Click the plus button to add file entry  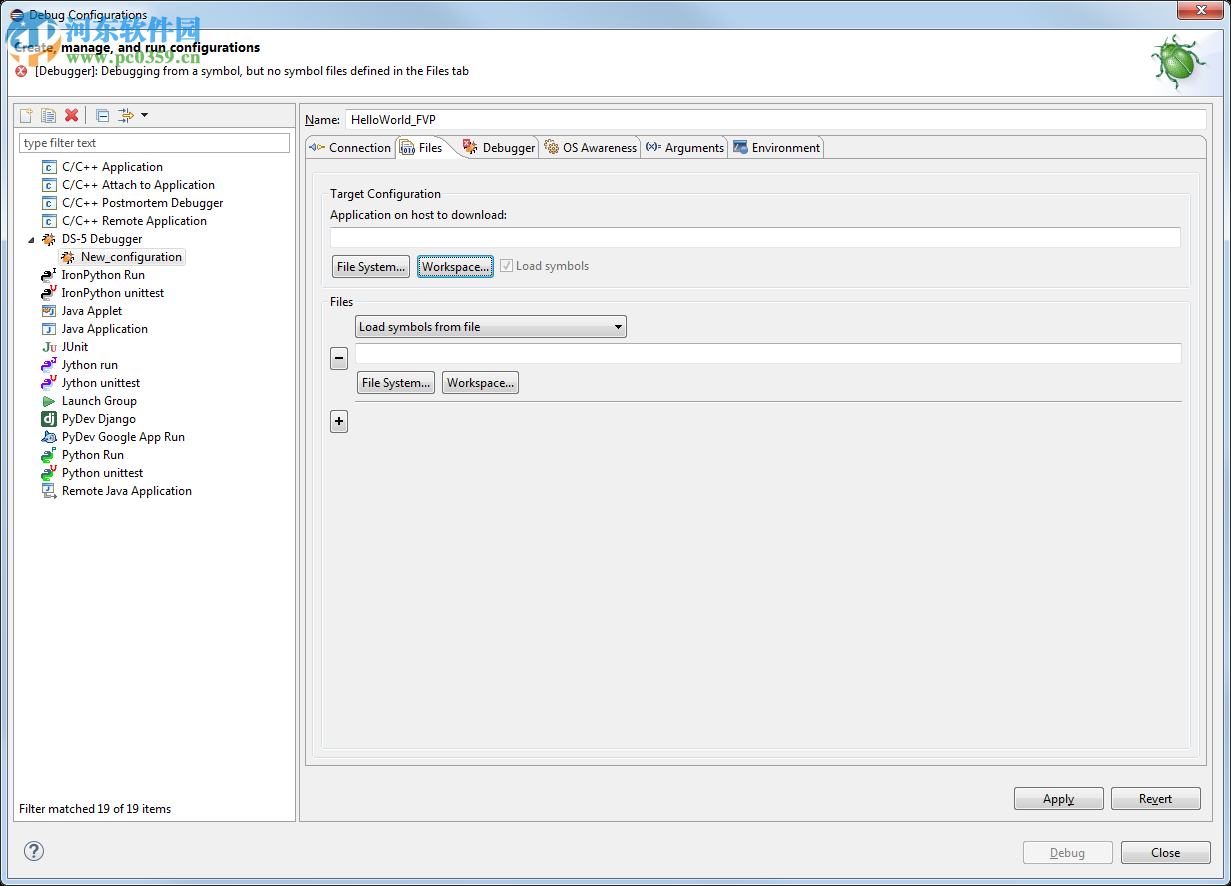339,422
